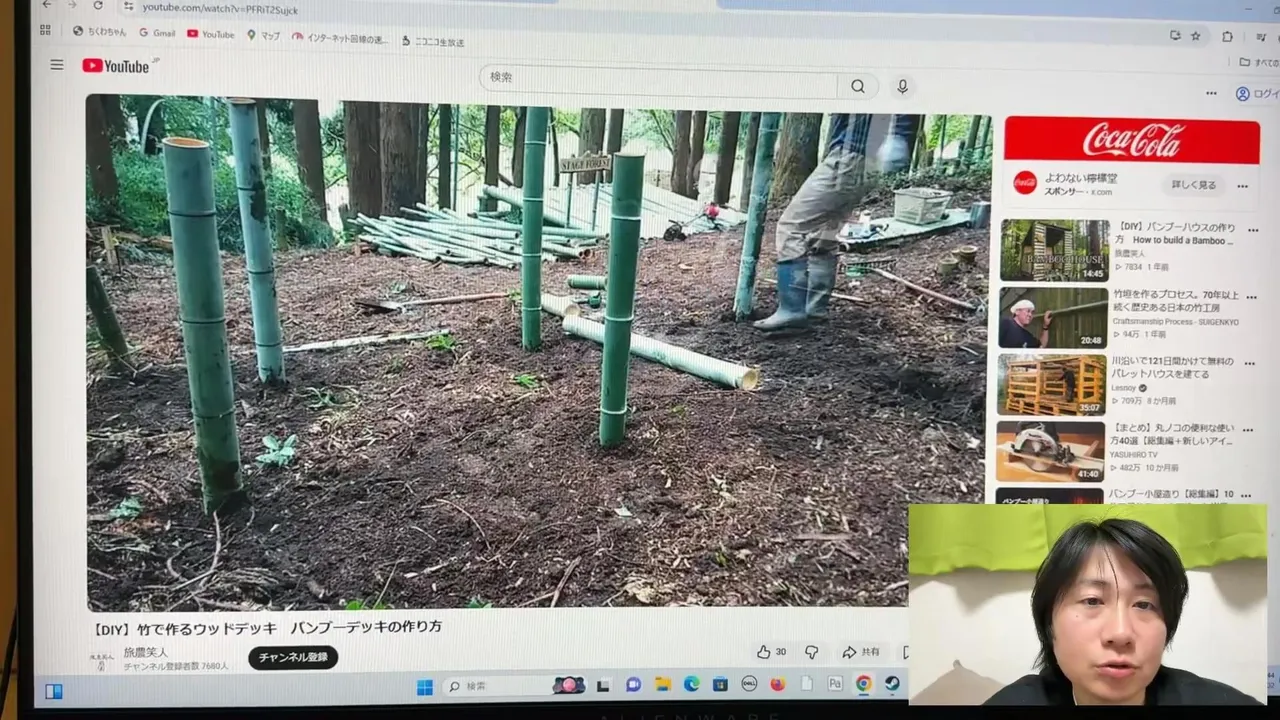Click the YASUHIRO TV channel name
Screen dimensions: 1280x720
(1136, 455)
